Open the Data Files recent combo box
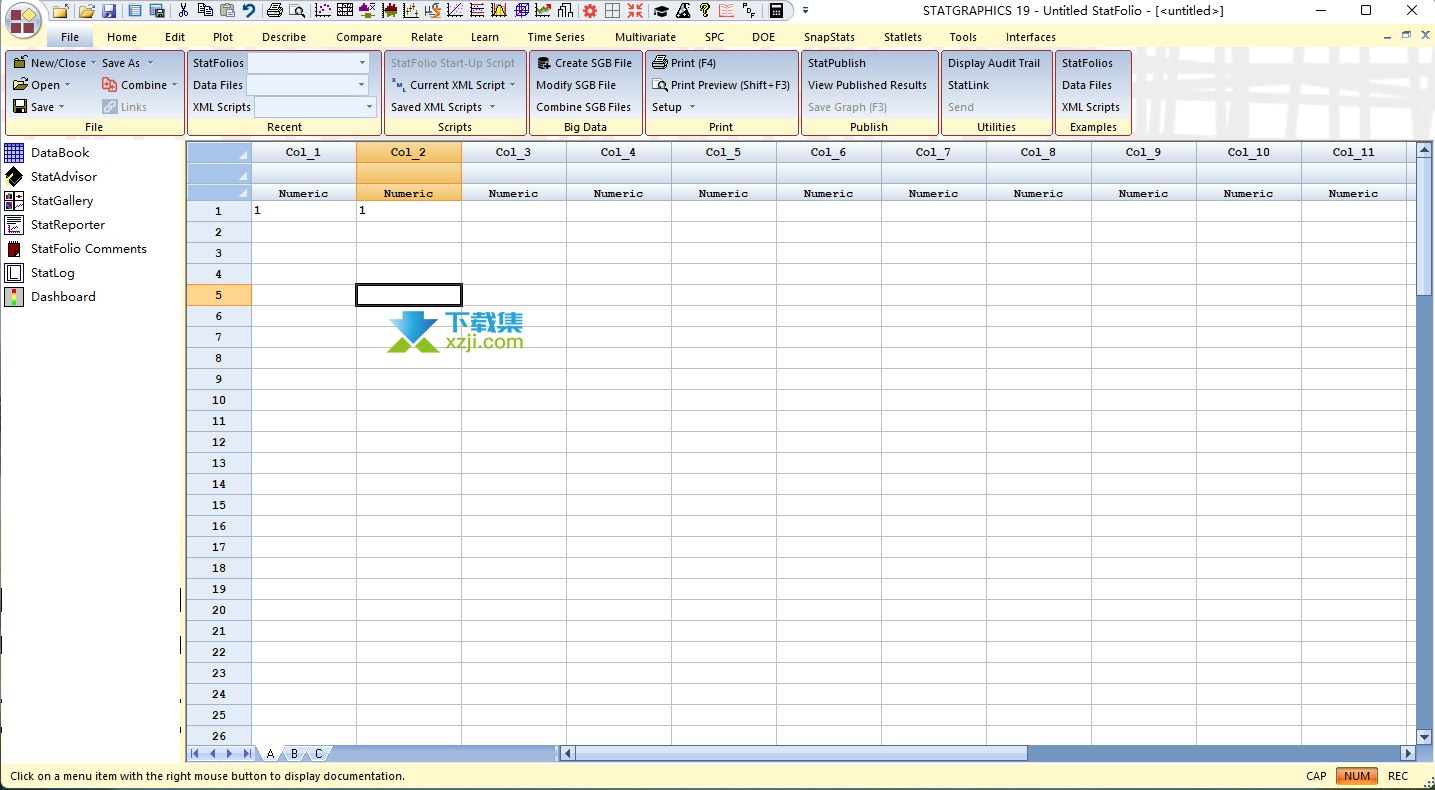Screen dimensions: 1435x790 308,85
